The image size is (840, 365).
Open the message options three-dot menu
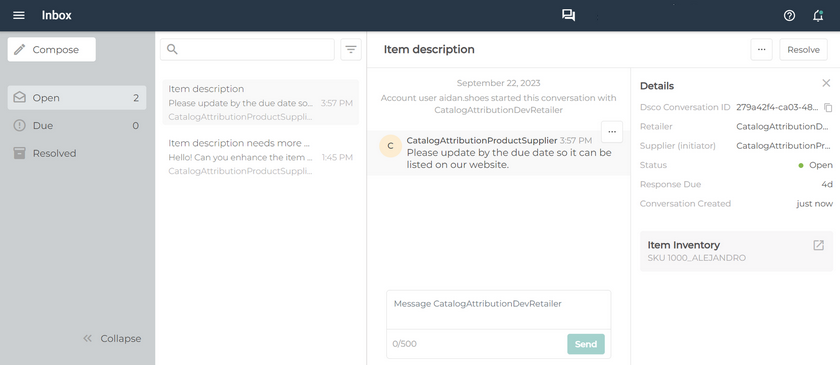coord(612,132)
